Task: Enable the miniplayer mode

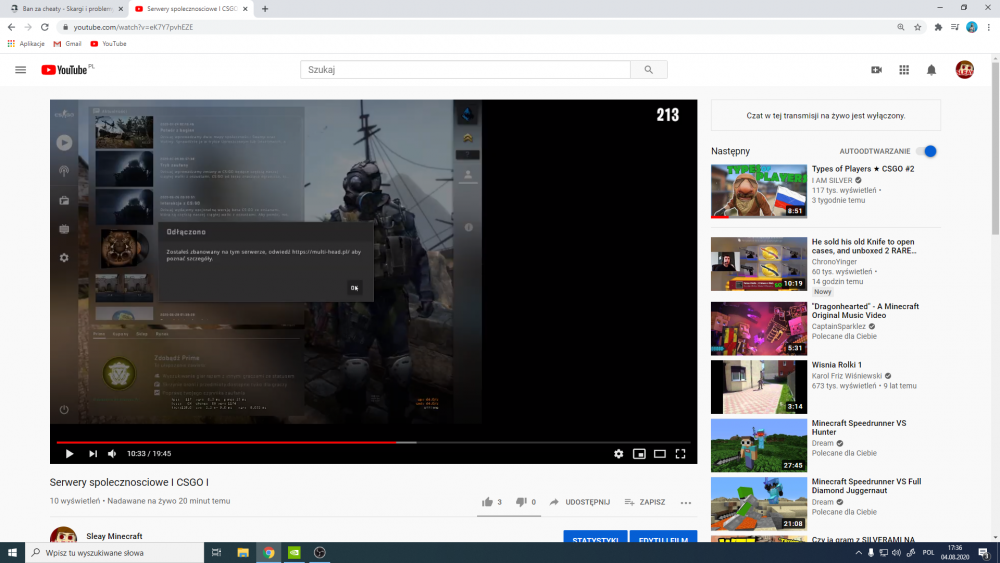Action: pyautogui.click(x=639, y=454)
